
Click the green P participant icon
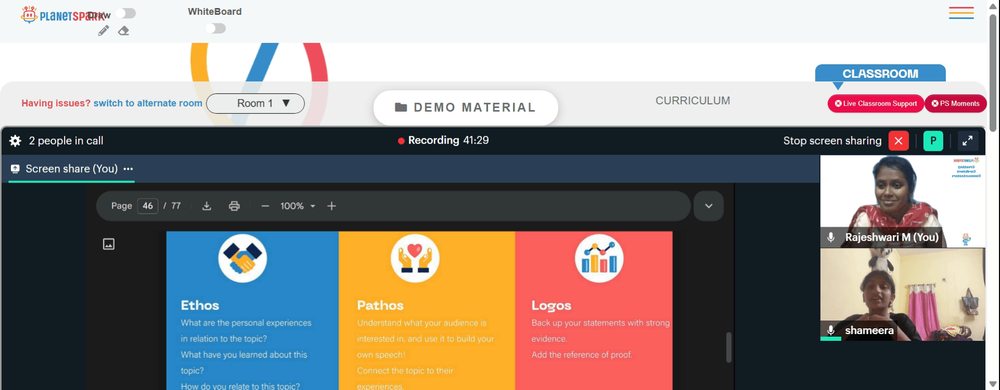pos(933,141)
